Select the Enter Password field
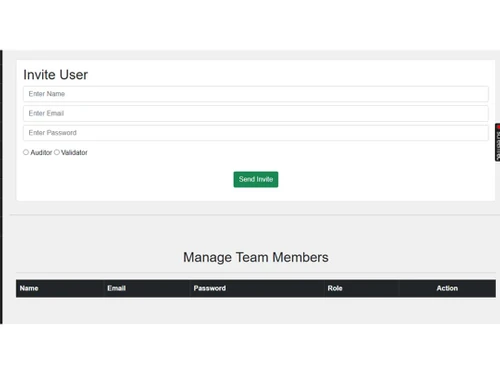This screenshot has height=375, width=500. click(x=256, y=133)
